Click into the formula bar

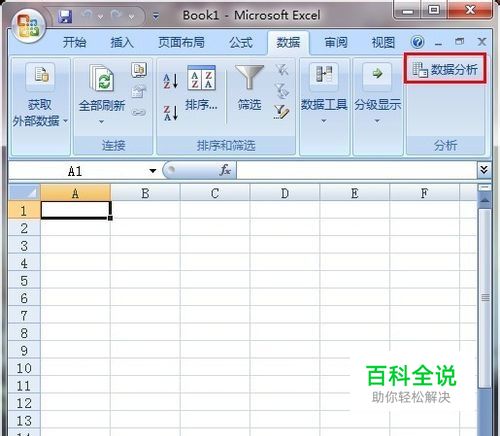coord(357,171)
